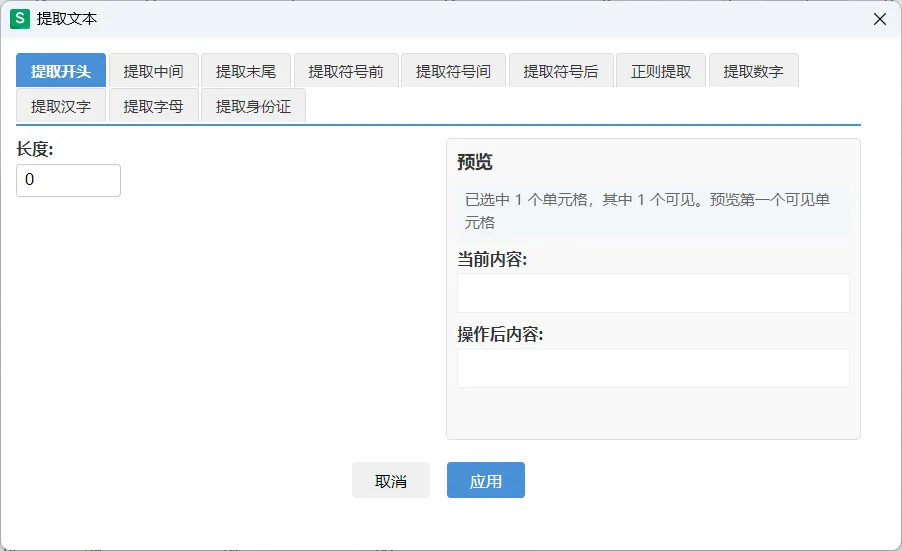Screen dimensions: 902x551
Task: Click the 提取文本 window title
Action: (x=67, y=19)
